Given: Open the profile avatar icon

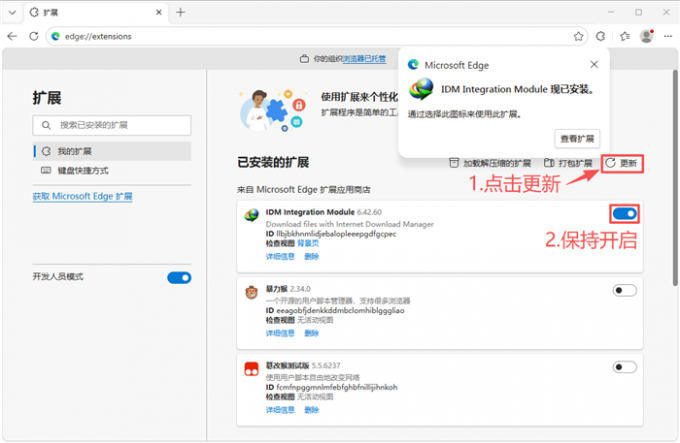Looking at the screenshot, I should (647, 36).
